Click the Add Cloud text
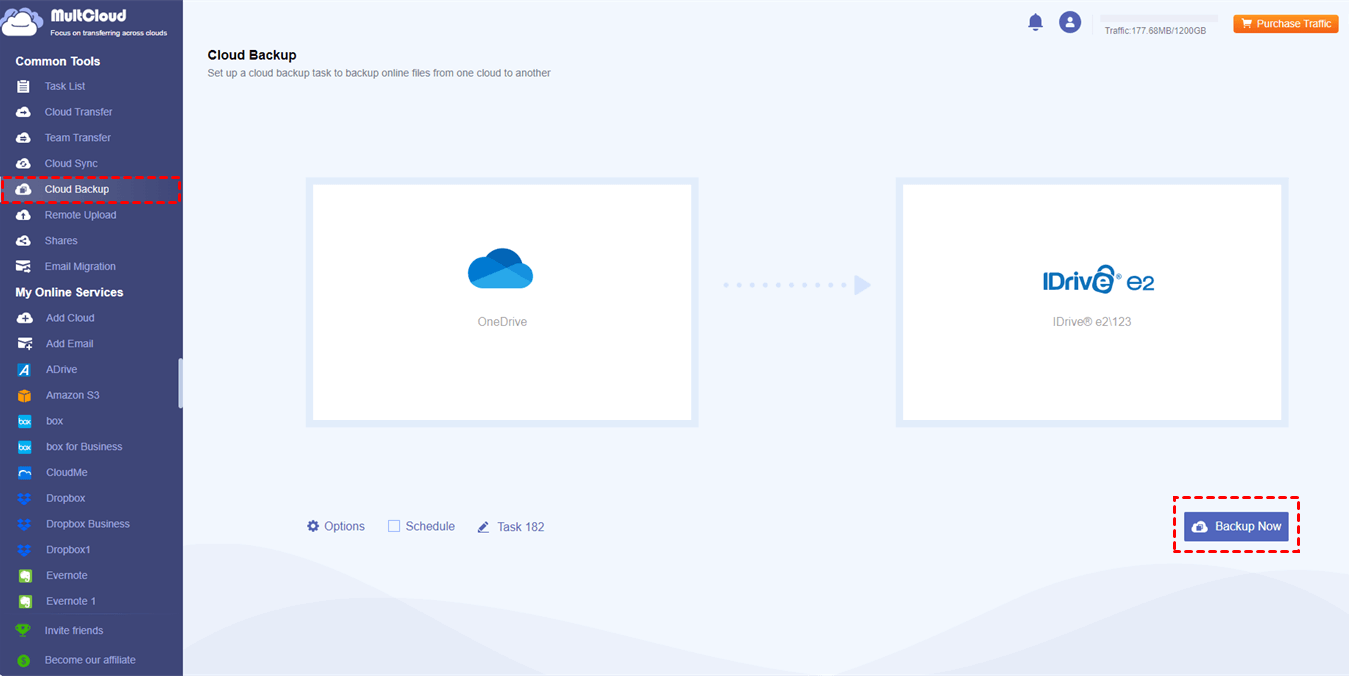Image resolution: width=1349 pixels, height=676 pixels. pyautogui.click(x=70, y=318)
